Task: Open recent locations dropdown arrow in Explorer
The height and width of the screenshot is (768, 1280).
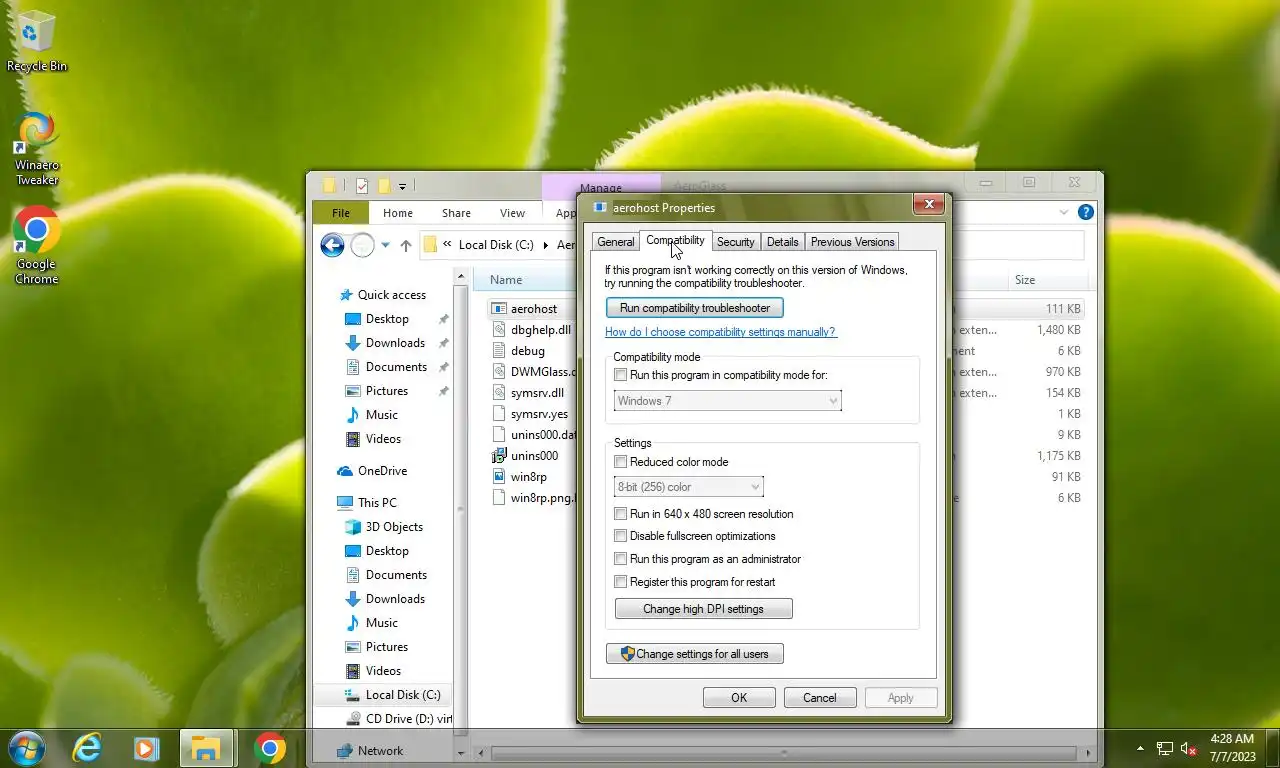Action: pyautogui.click(x=386, y=245)
